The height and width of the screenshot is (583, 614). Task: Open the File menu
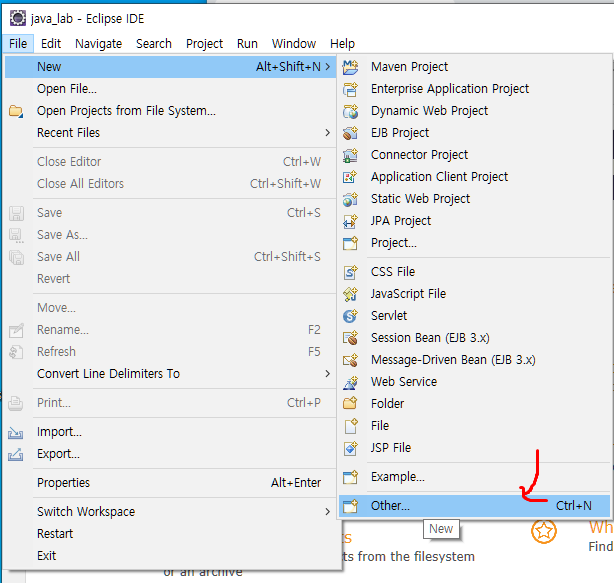click(18, 43)
